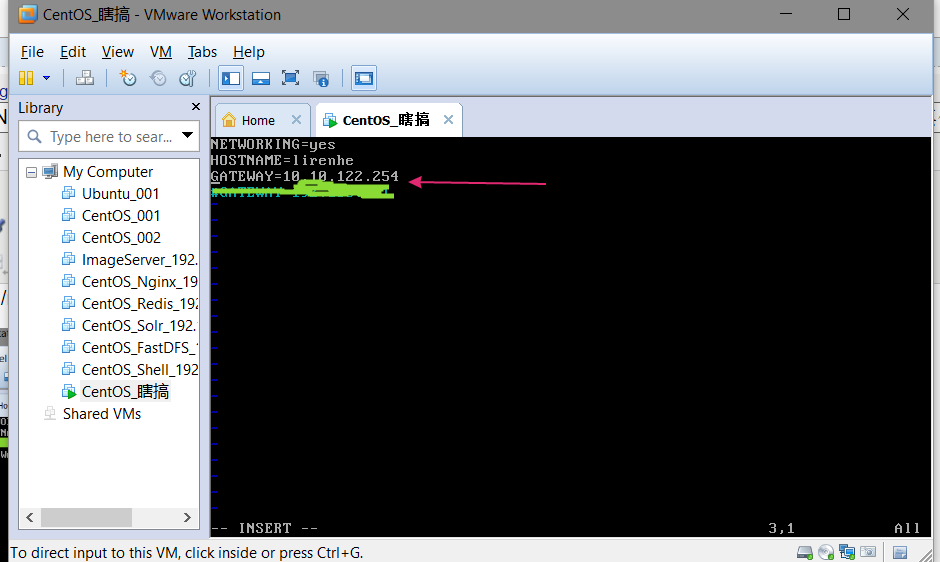Select CentOS_001 virtual machine
940x562 pixels.
[x=121, y=216]
